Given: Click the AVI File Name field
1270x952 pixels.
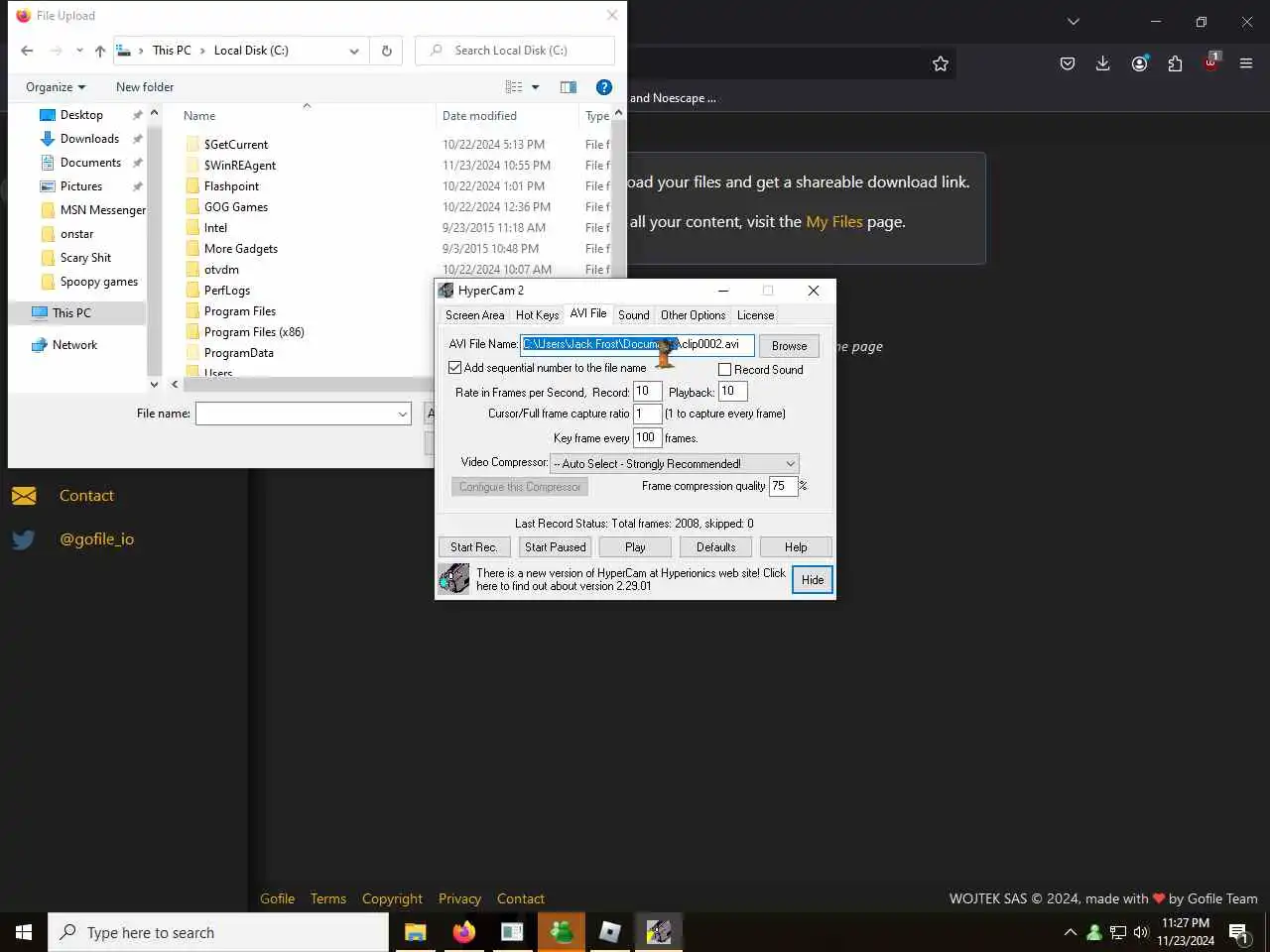Looking at the screenshot, I should (638, 345).
